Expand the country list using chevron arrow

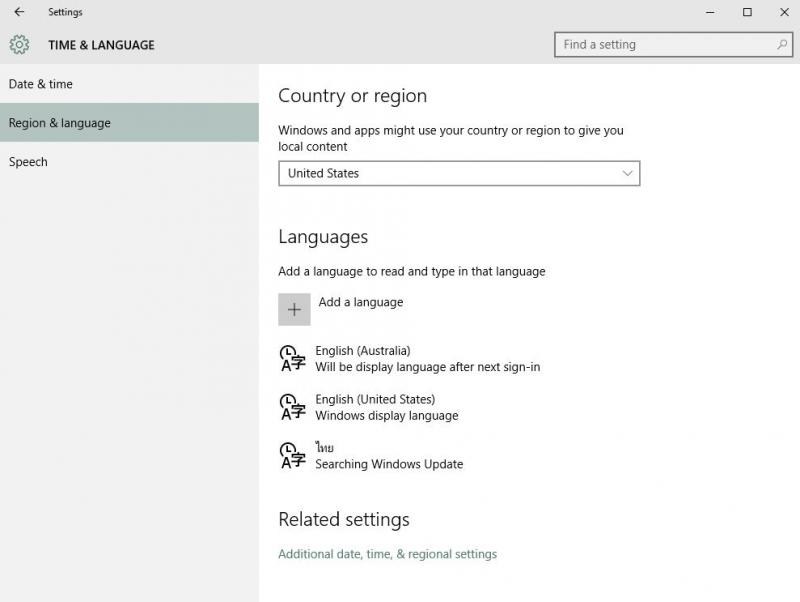(627, 173)
